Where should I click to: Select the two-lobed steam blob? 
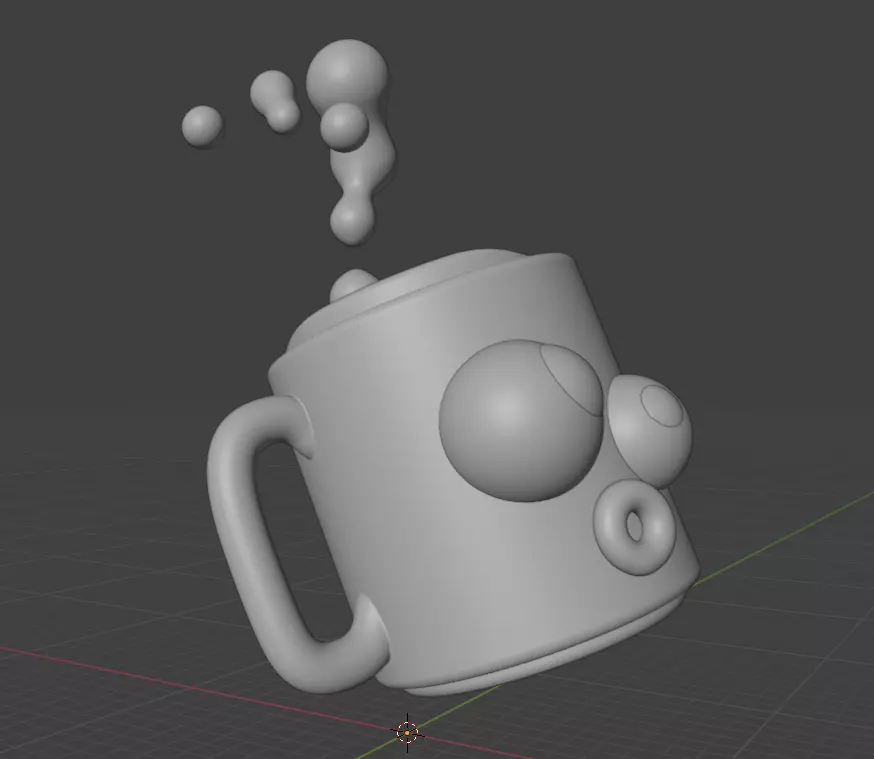click(274, 101)
